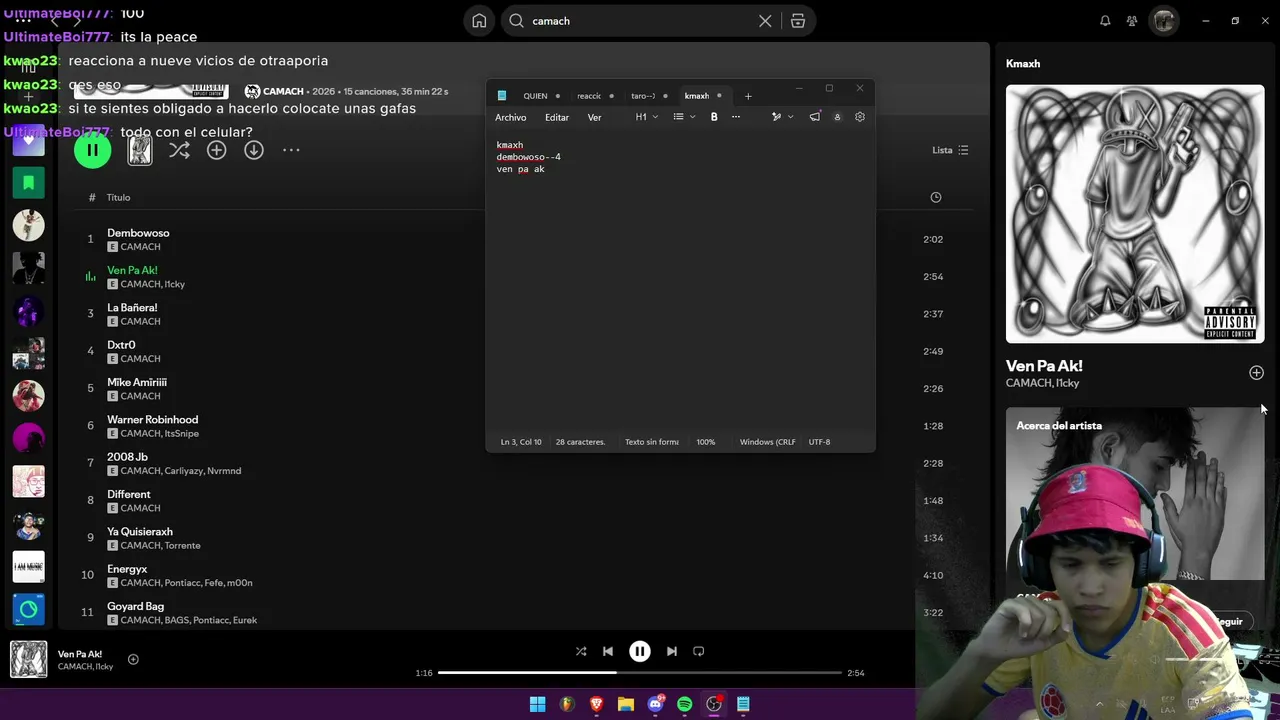1280x720 pixels.
Task: Select the track Warner Robinhood
Action: point(153,420)
